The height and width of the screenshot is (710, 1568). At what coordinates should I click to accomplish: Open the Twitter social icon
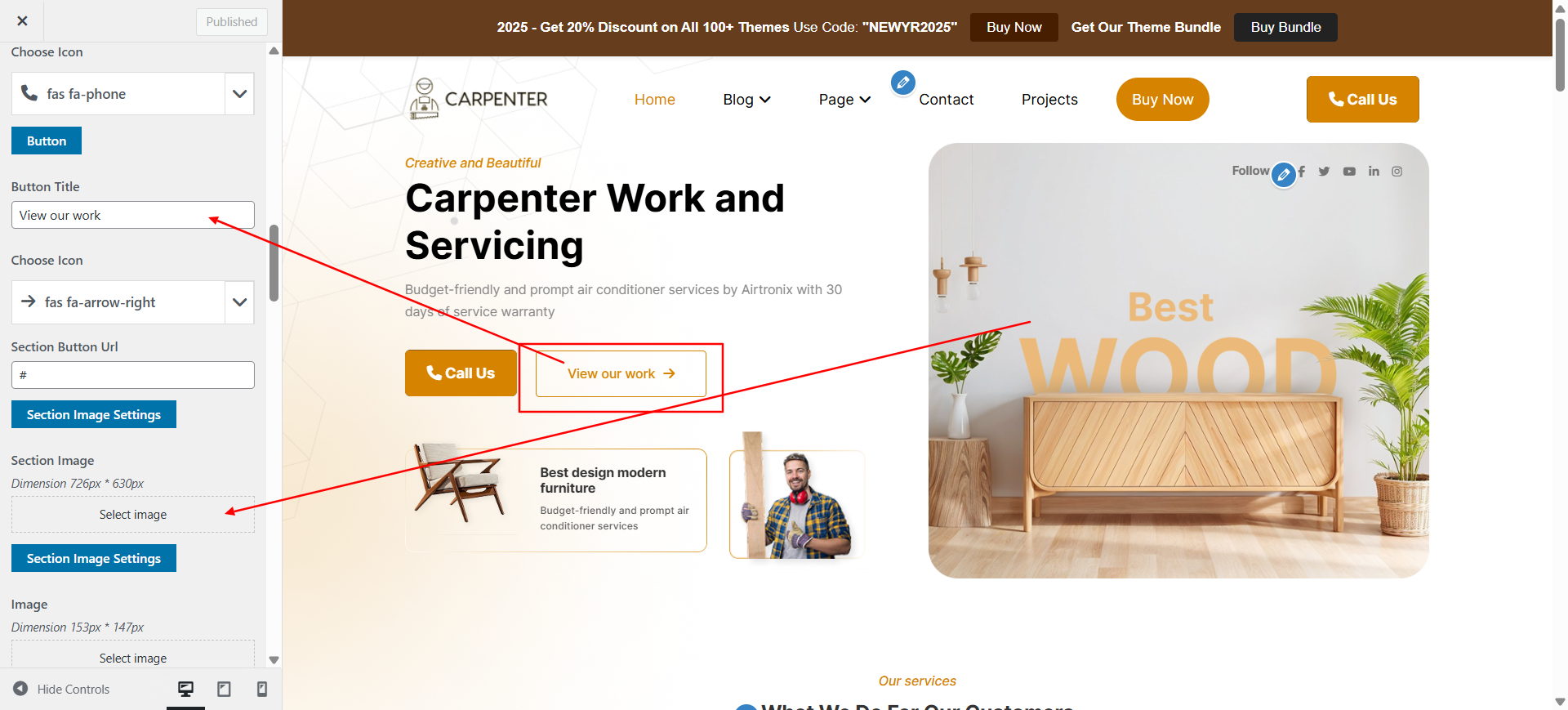1324,172
